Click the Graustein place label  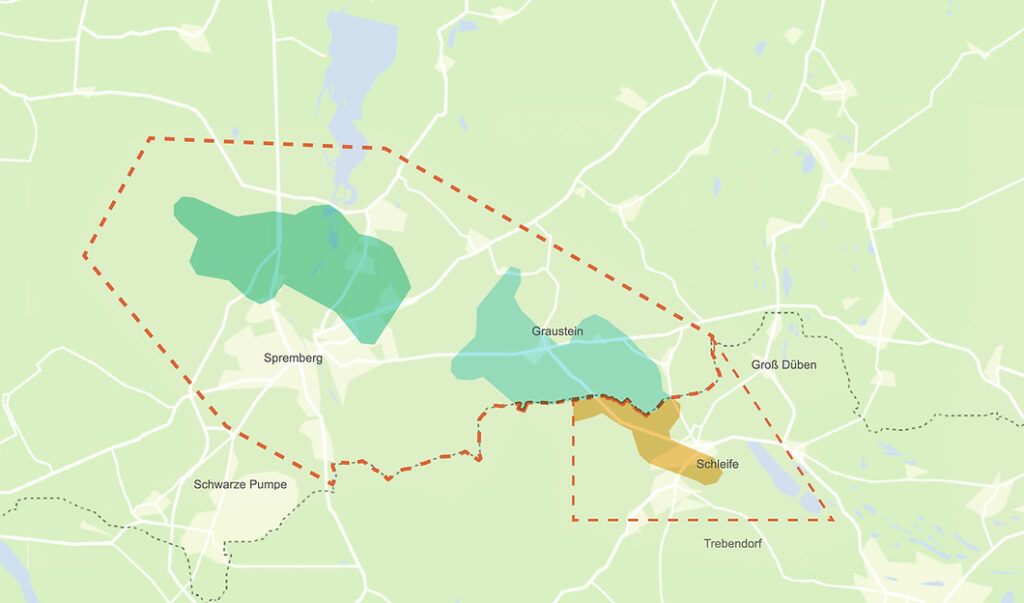(557, 331)
